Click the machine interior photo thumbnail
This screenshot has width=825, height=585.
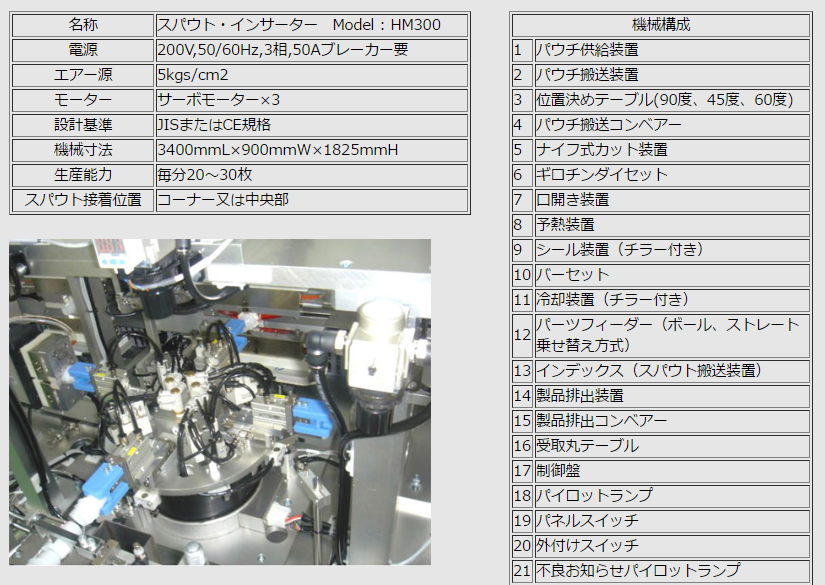click(x=220, y=402)
